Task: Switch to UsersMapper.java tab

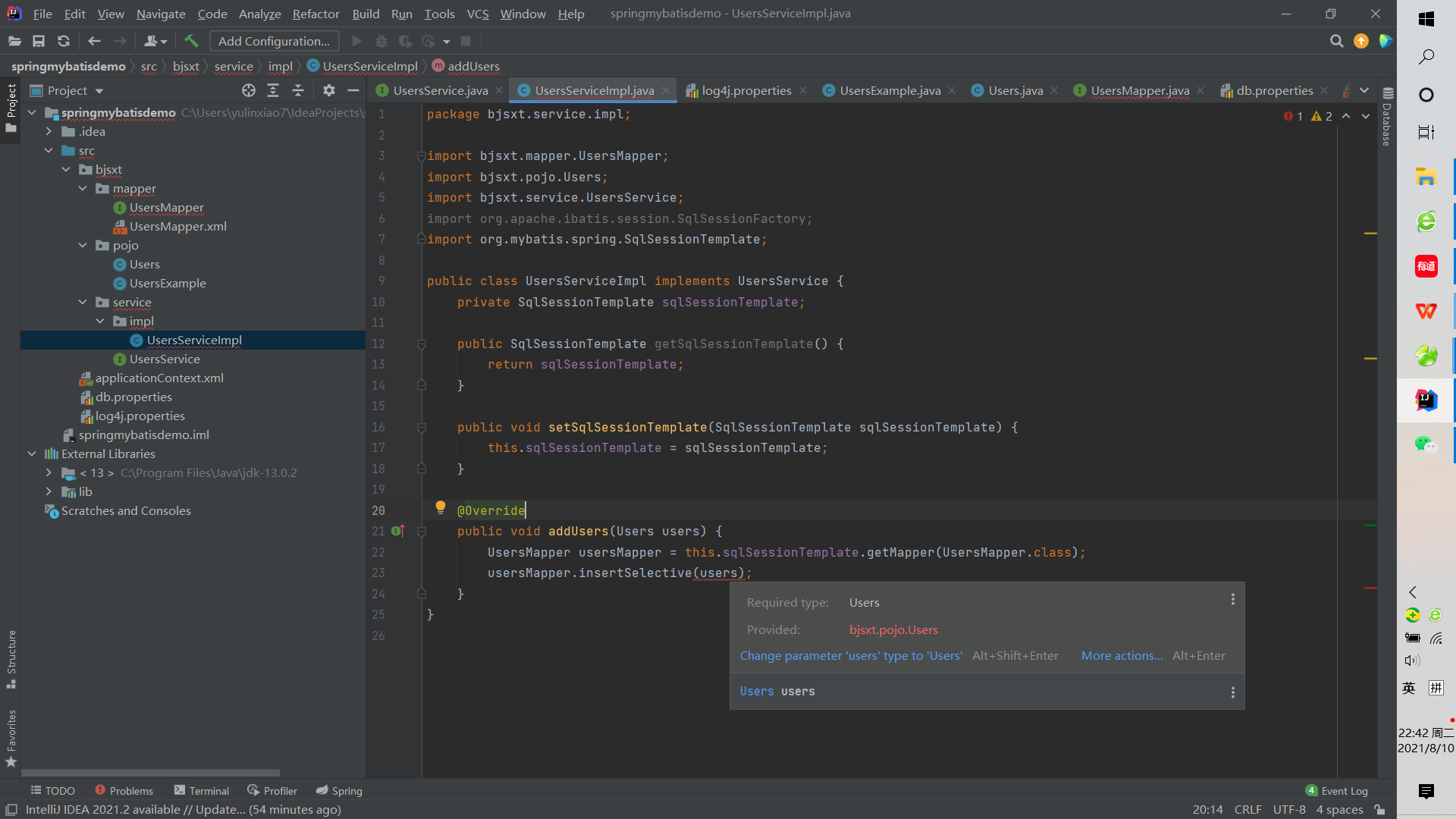Action: (x=1140, y=90)
